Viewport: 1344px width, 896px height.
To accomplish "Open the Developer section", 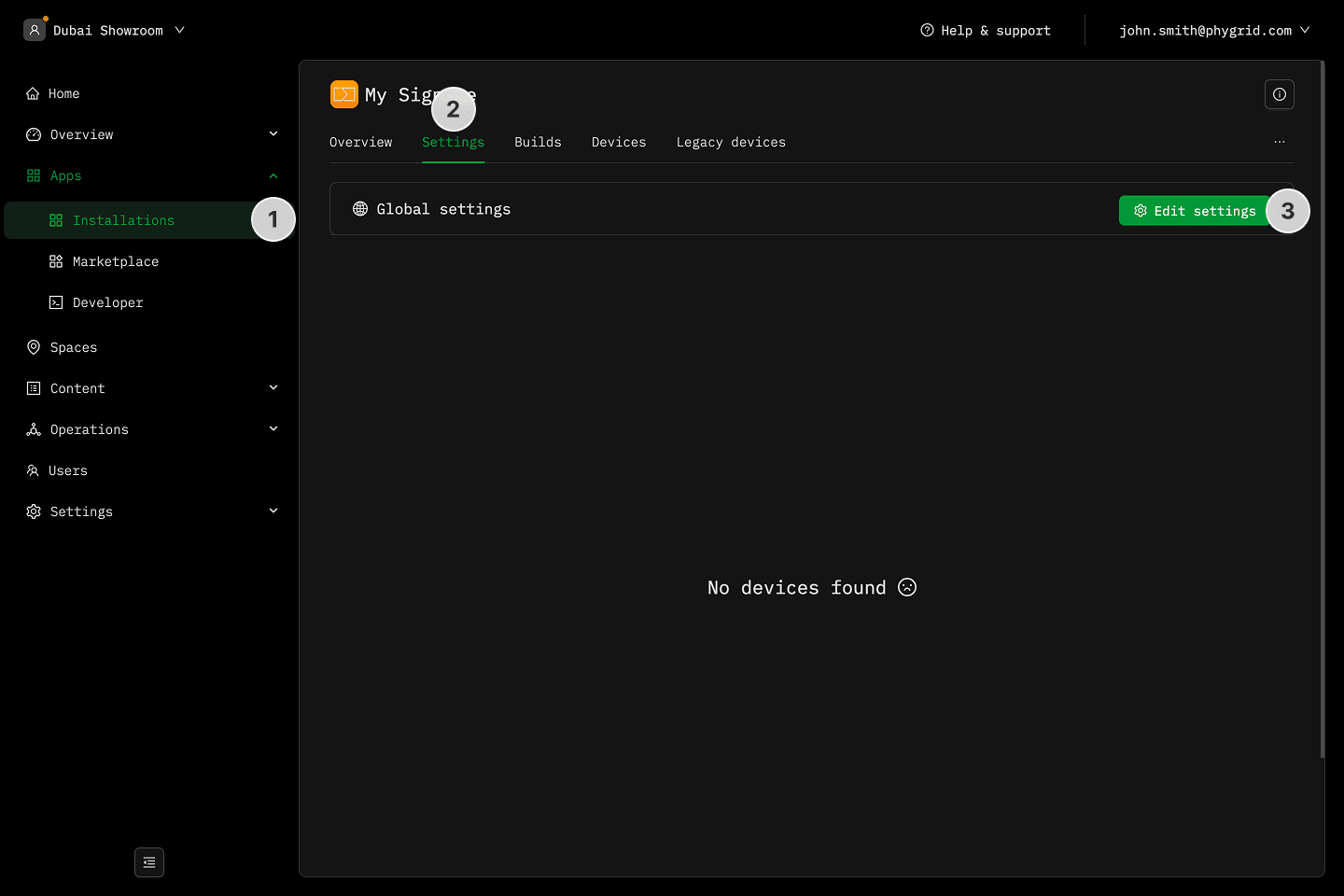I will tap(107, 302).
